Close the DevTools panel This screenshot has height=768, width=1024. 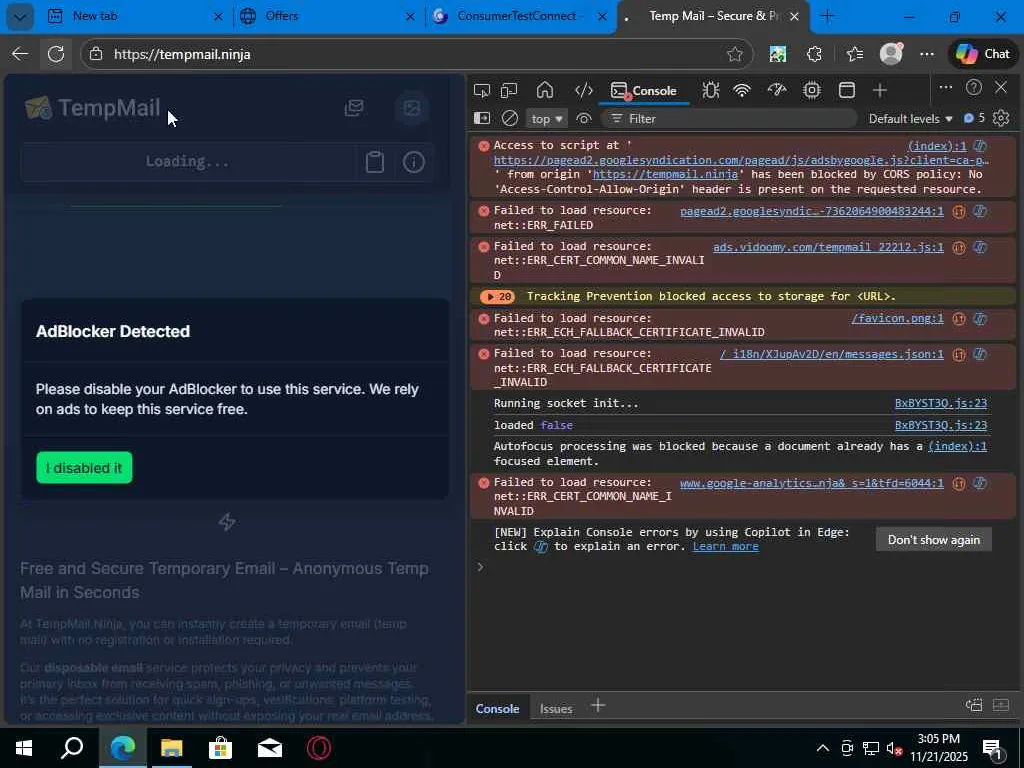click(x=1001, y=88)
